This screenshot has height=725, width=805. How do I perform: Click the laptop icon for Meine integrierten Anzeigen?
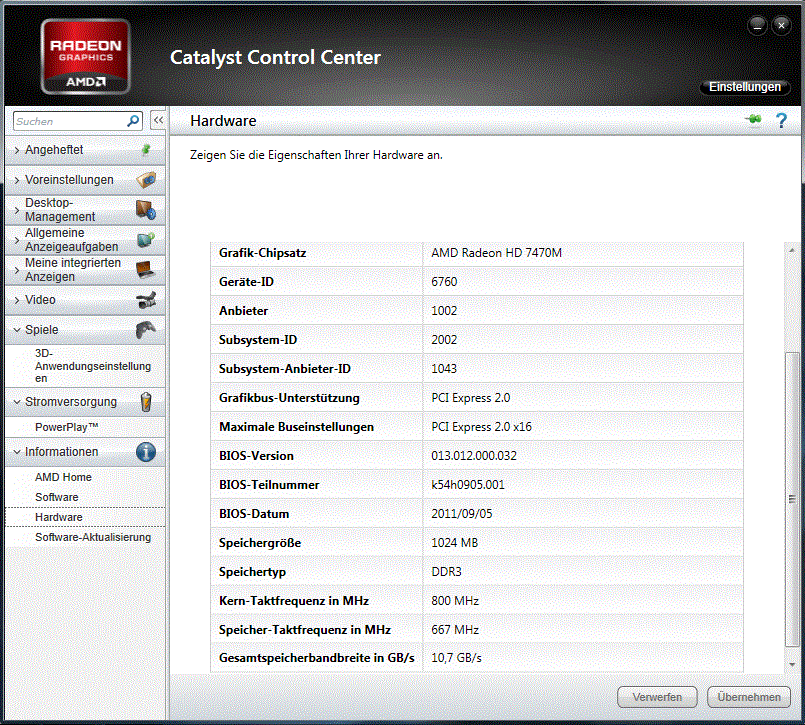coord(146,270)
